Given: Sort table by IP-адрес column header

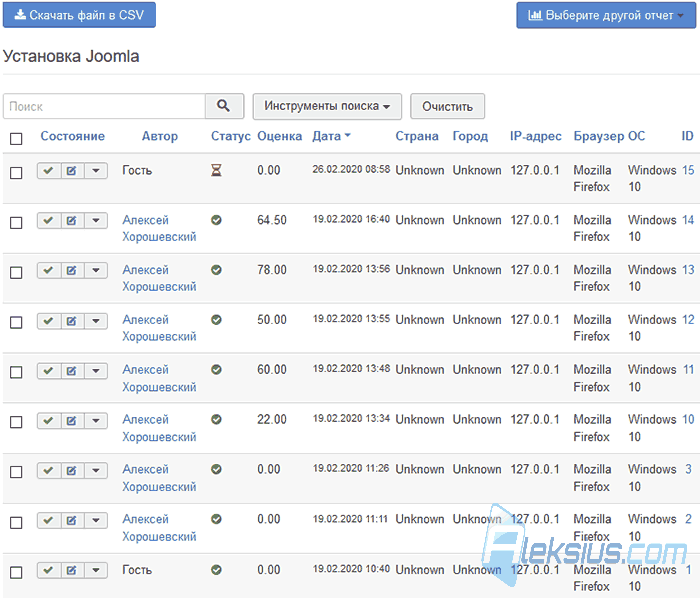Looking at the screenshot, I should click(536, 136).
